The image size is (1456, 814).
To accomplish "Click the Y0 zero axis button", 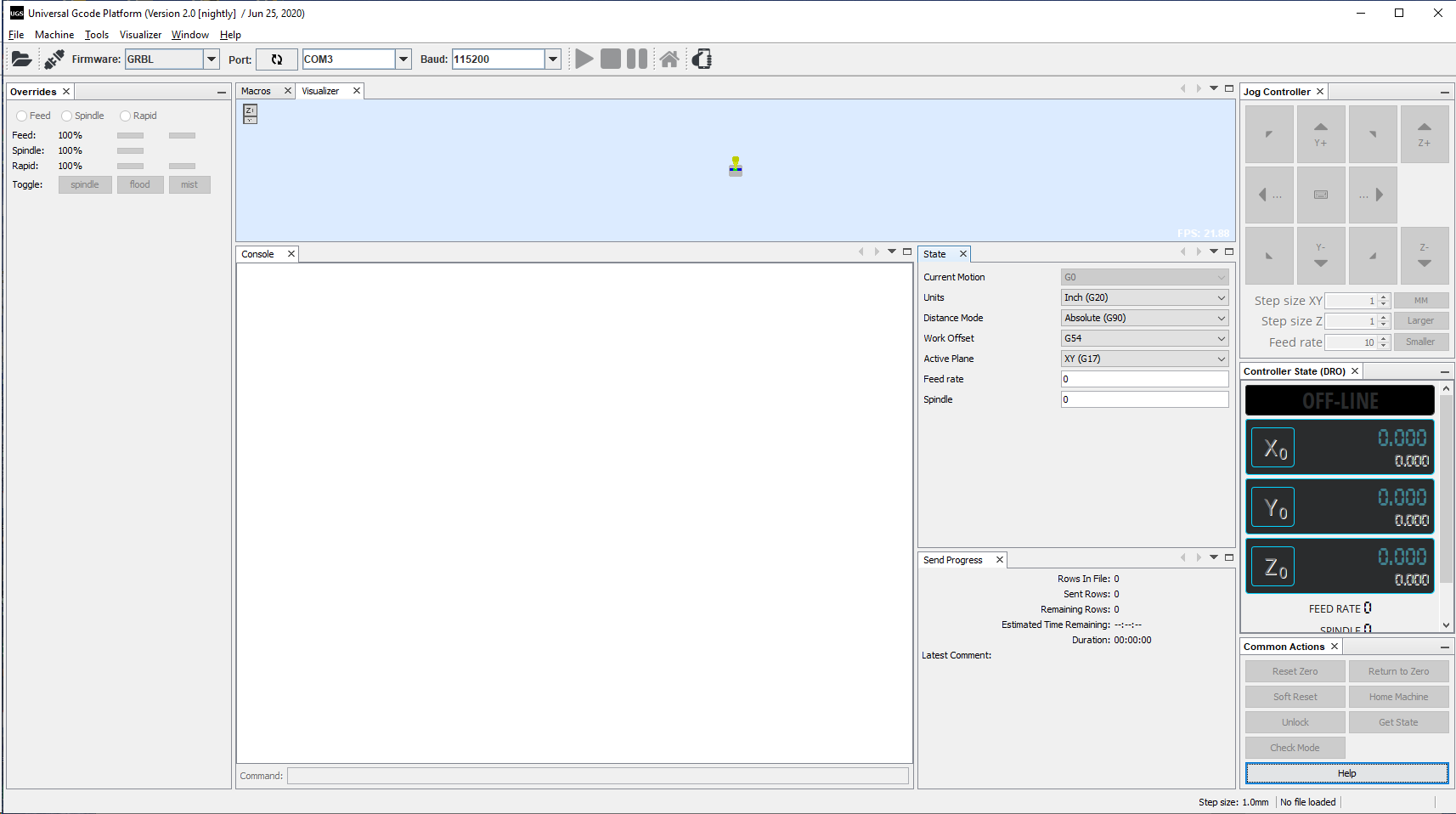I will (1273, 507).
